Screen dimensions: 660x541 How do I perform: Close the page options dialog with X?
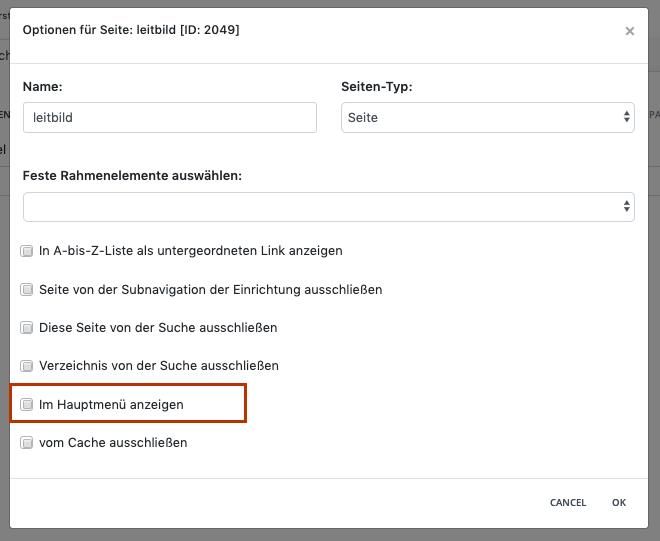point(629,31)
